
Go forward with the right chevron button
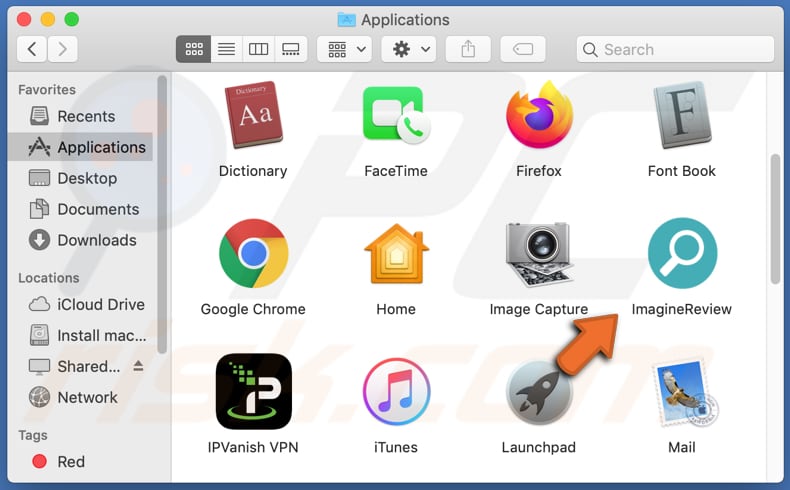(x=62, y=49)
